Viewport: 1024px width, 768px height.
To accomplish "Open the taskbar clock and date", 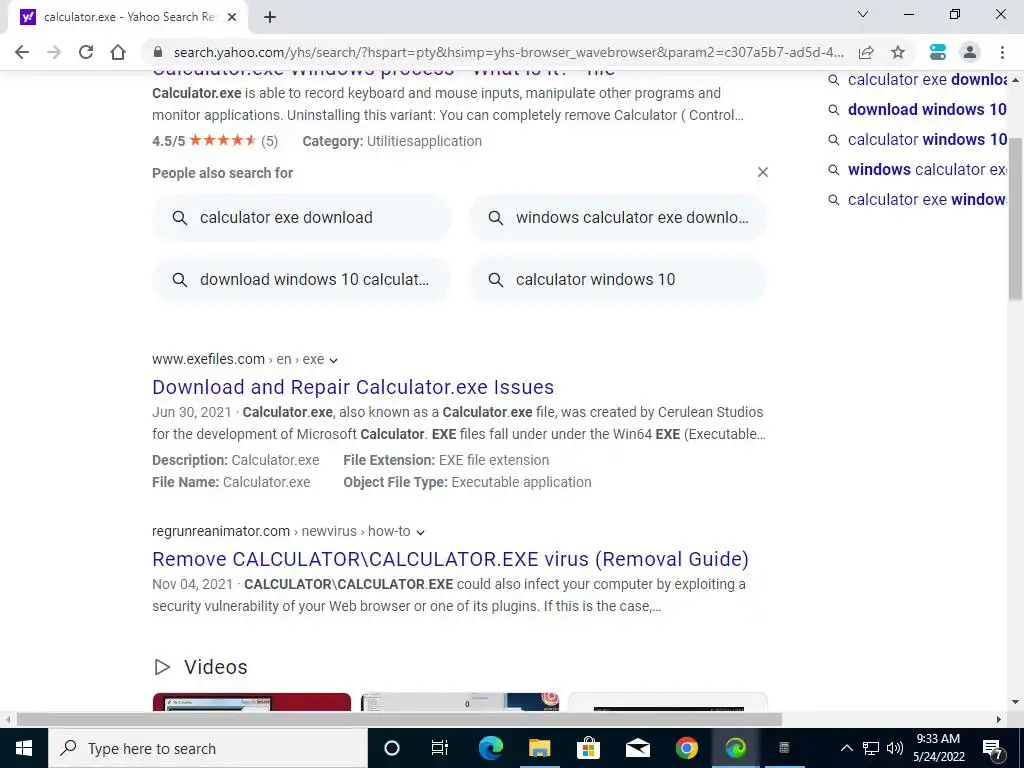I will (x=939, y=748).
